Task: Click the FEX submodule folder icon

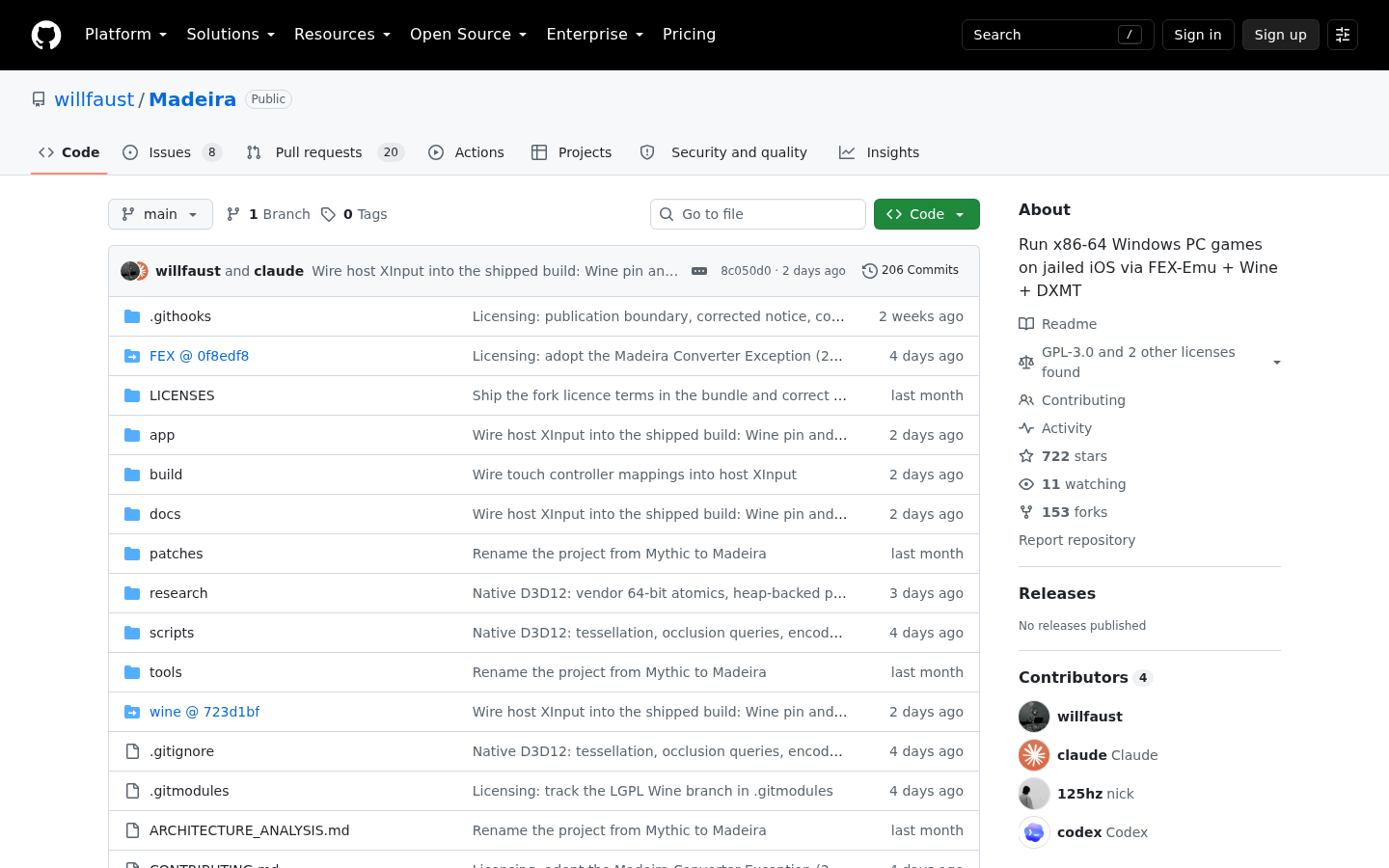Action: [132, 356]
